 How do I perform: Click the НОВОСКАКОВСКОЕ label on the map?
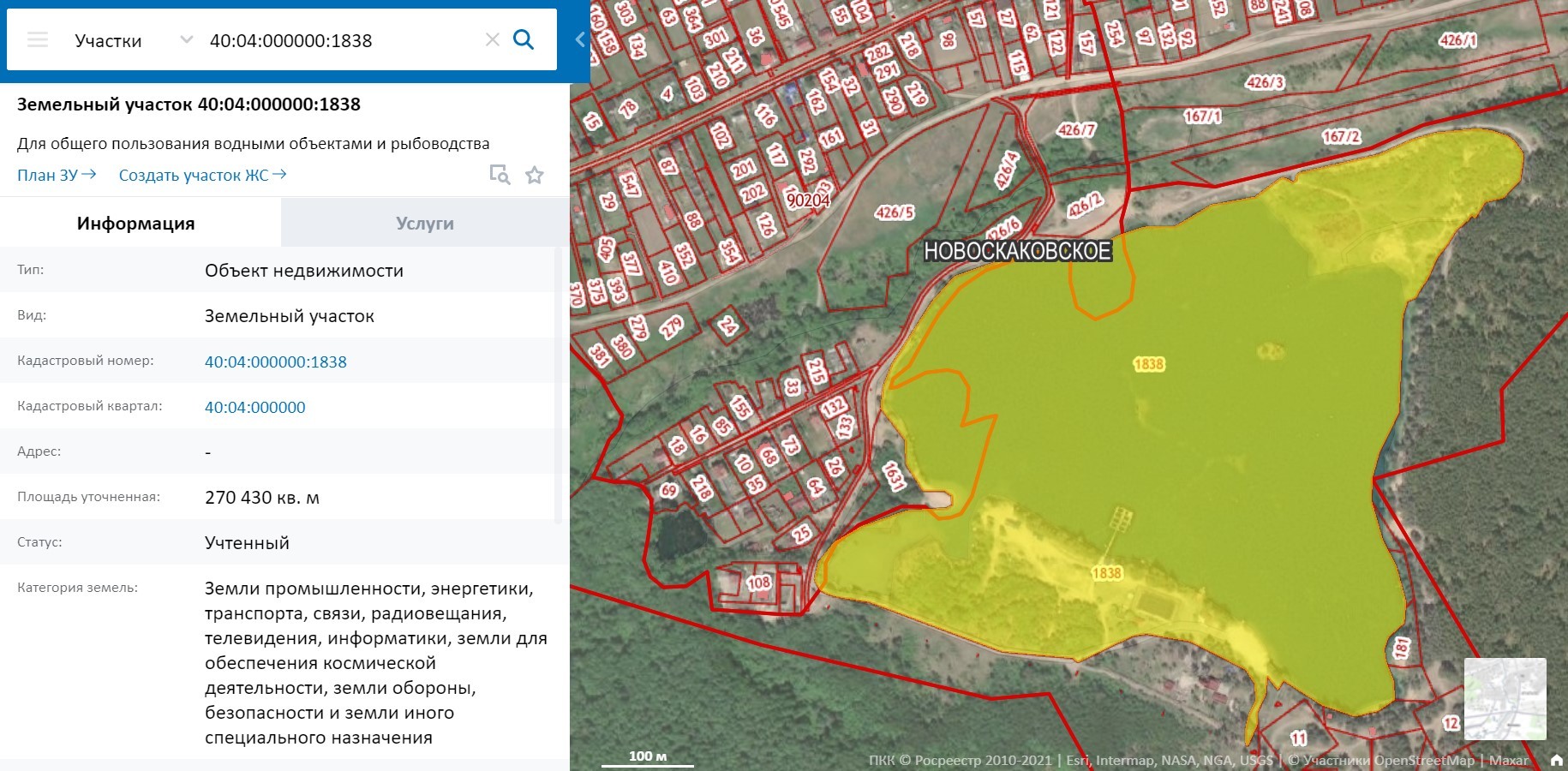(1017, 251)
